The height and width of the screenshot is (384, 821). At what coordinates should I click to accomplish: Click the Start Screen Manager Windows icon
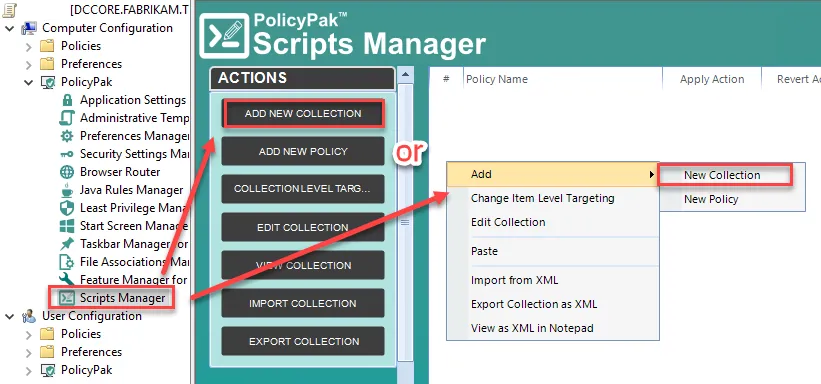coord(67,226)
